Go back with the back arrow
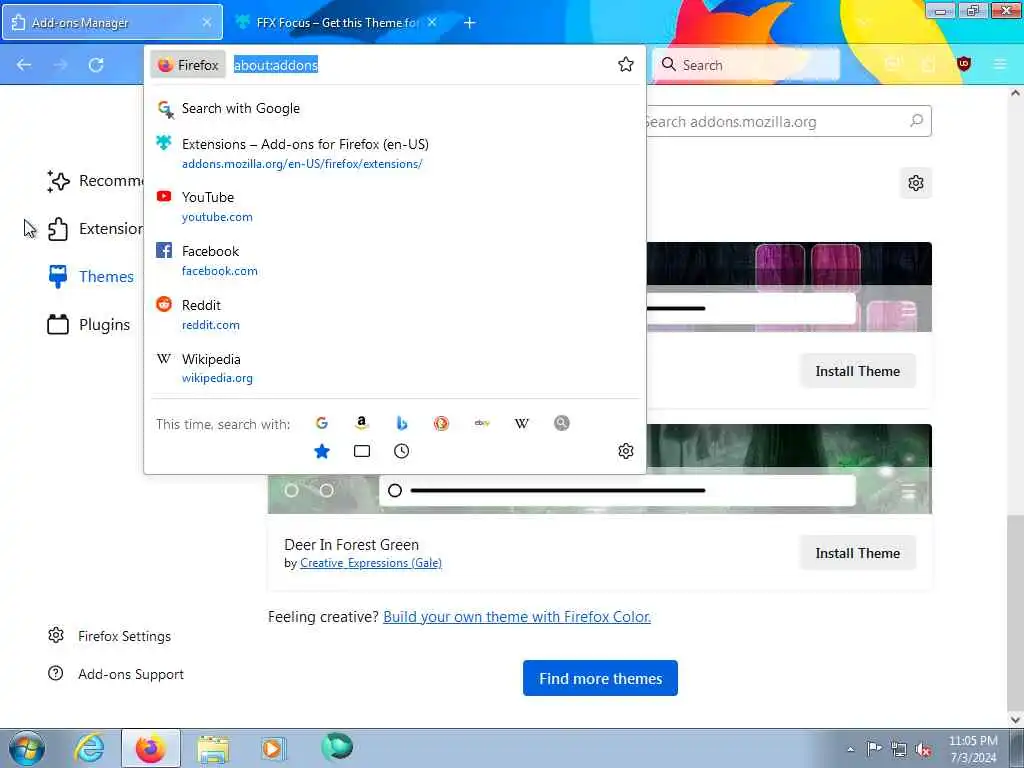 pyautogui.click(x=24, y=65)
